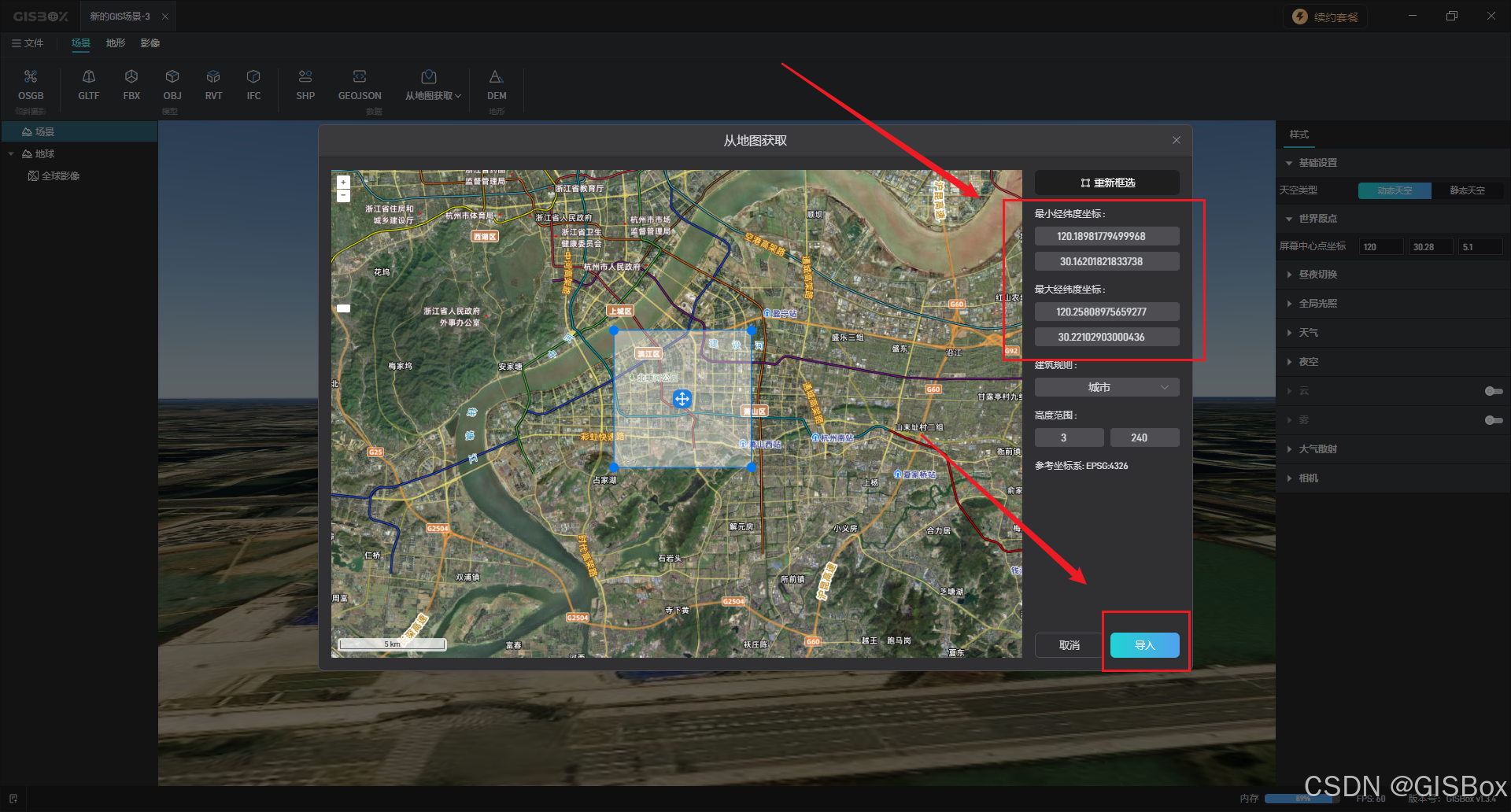Click screen center longitude field 120
The image size is (1511, 812).
point(1382,246)
